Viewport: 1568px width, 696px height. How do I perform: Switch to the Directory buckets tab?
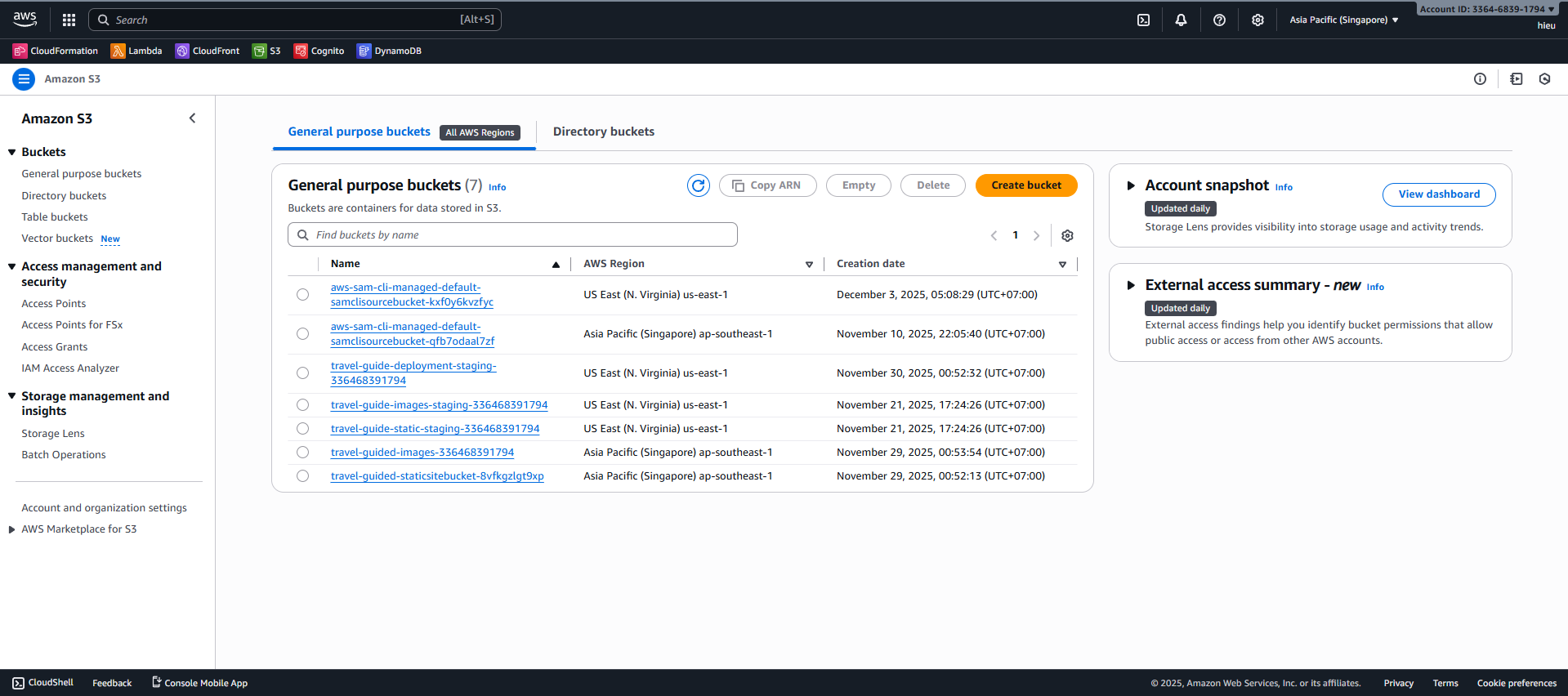pyautogui.click(x=603, y=132)
